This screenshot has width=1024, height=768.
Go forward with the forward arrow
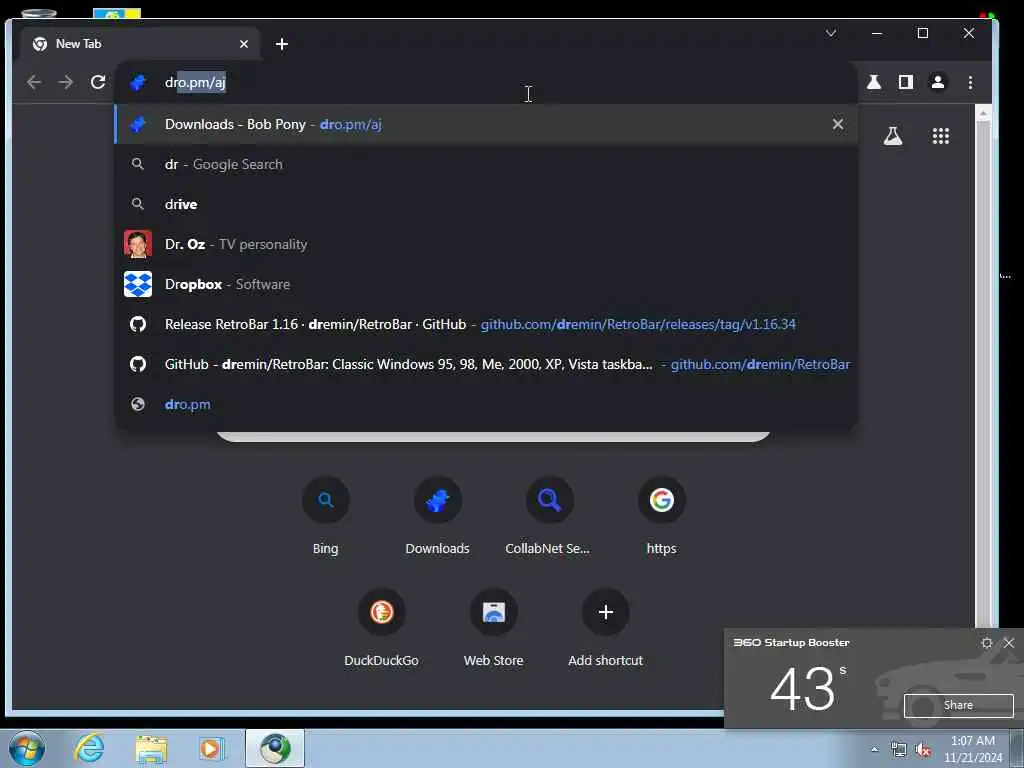coord(66,82)
